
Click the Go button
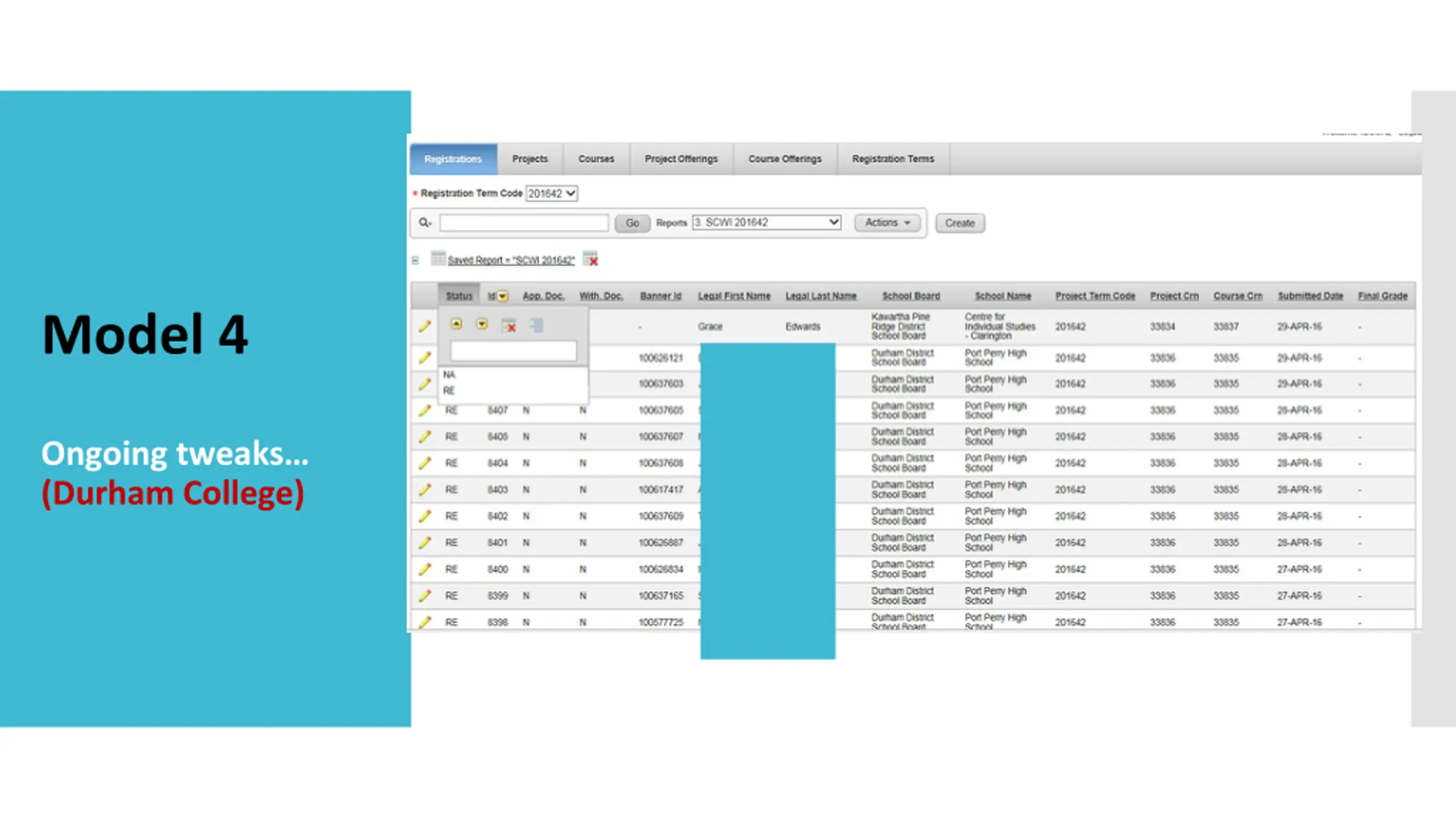click(632, 223)
